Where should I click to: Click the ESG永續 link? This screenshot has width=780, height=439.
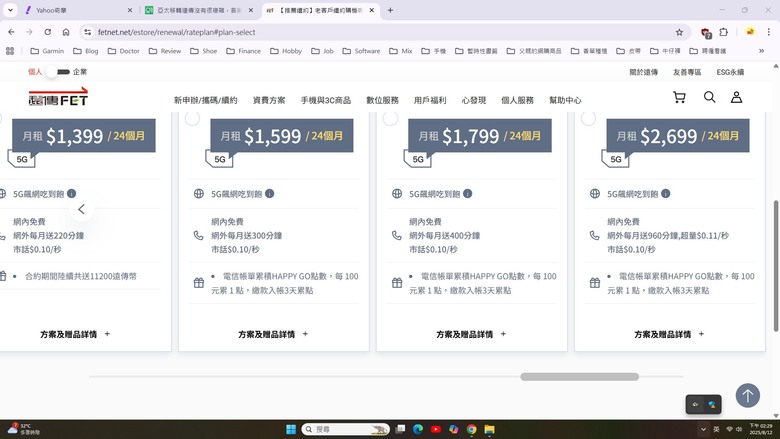[x=730, y=72]
